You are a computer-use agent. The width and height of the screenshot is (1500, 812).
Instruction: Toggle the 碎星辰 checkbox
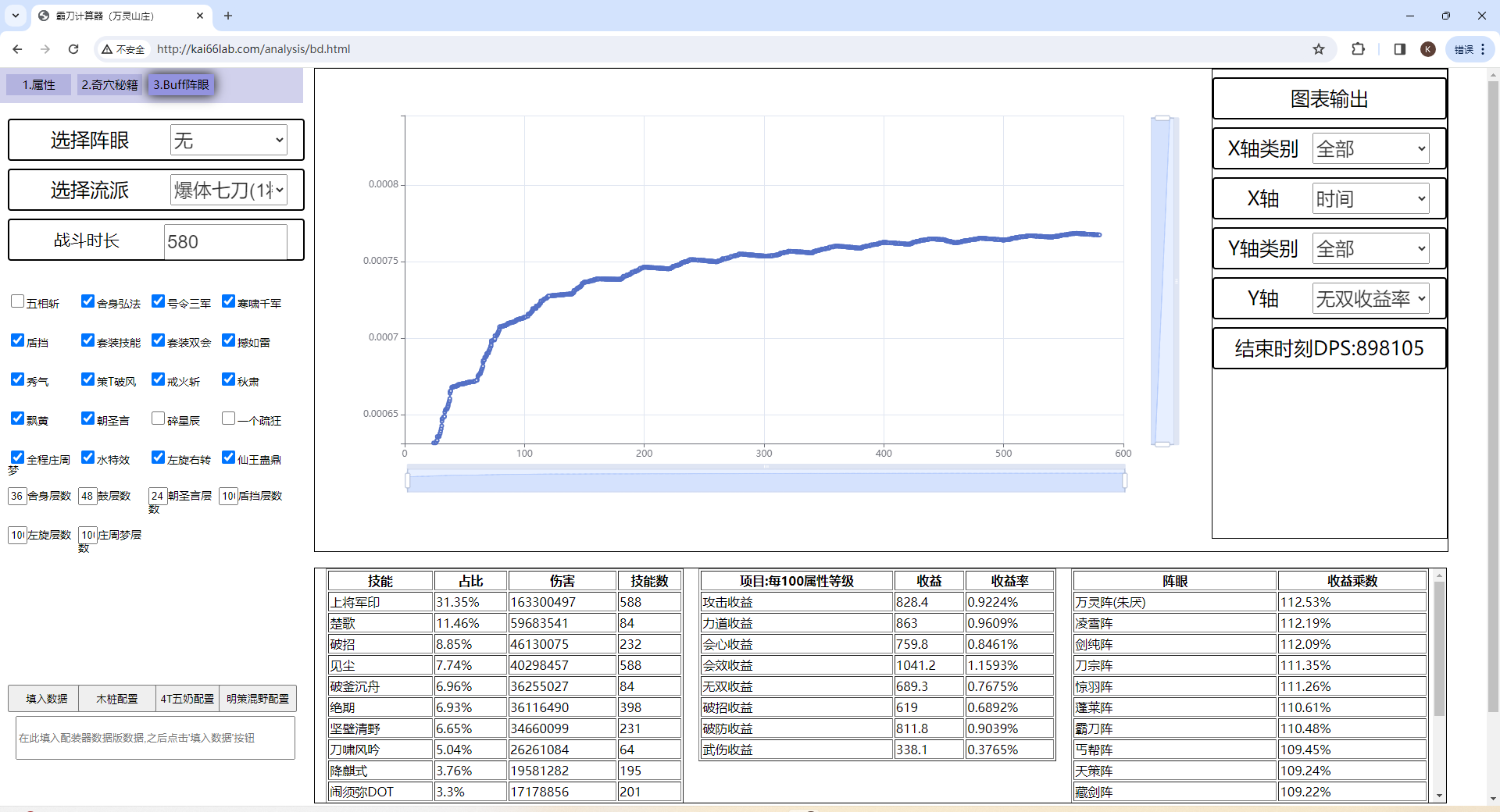tap(159, 418)
